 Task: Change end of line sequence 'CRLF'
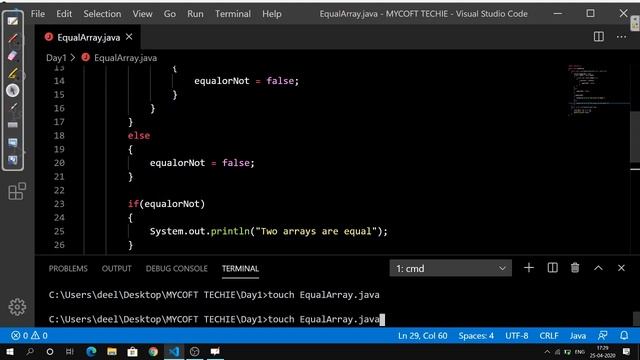click(x=549, y=336)
